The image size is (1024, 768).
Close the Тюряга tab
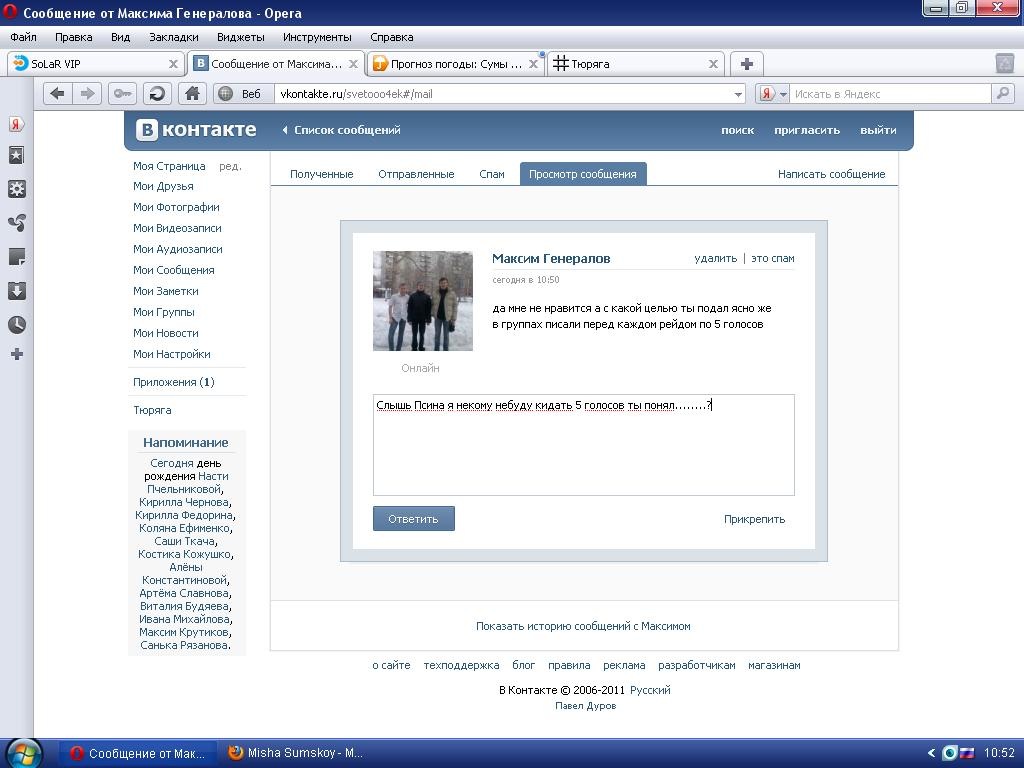coord(713,64)
